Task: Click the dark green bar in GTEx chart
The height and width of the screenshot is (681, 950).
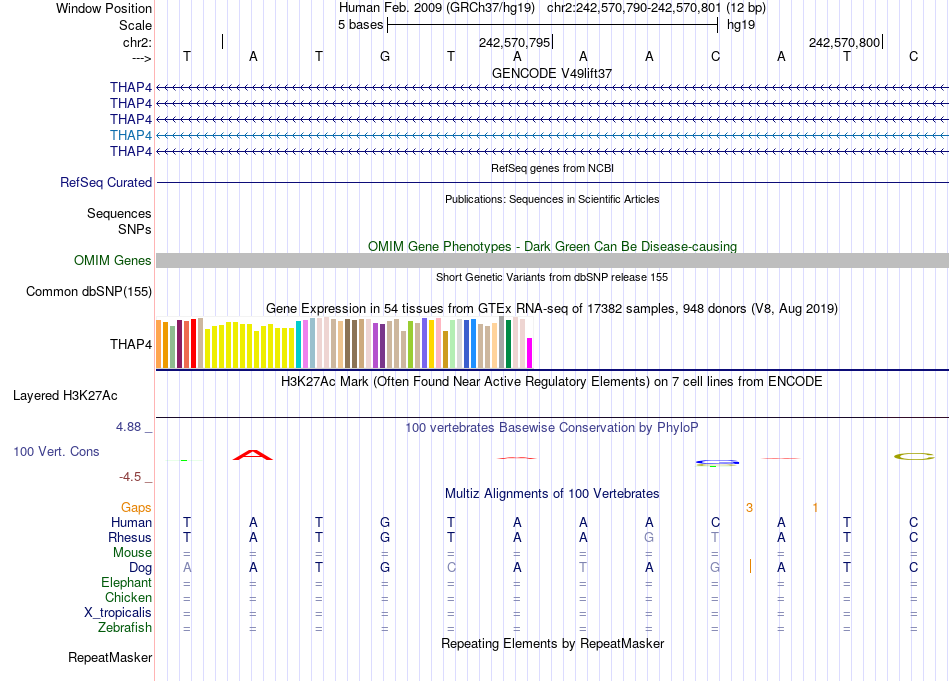Action: coord(508,344)
